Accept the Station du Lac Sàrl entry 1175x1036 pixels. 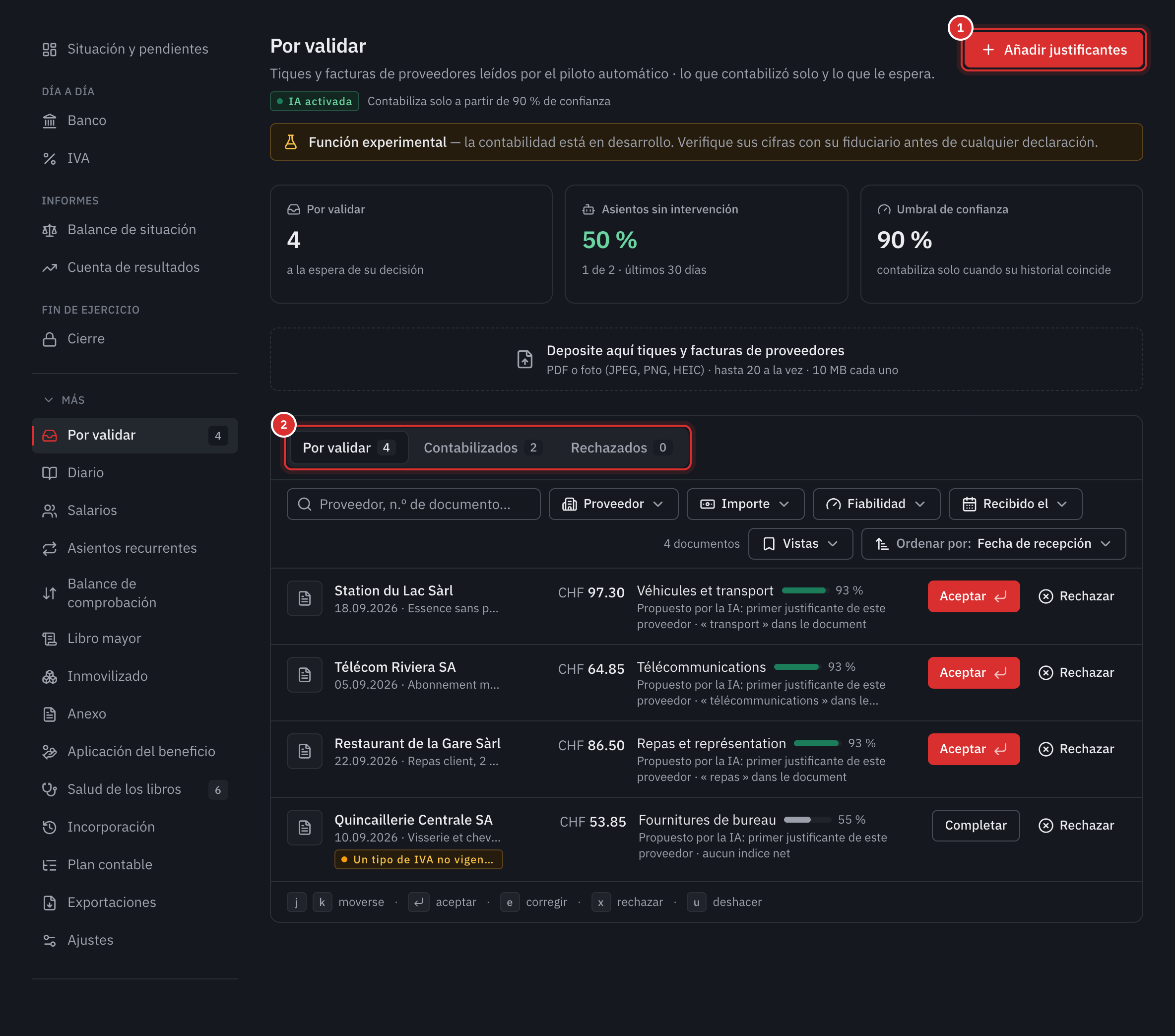coord(973,596)
